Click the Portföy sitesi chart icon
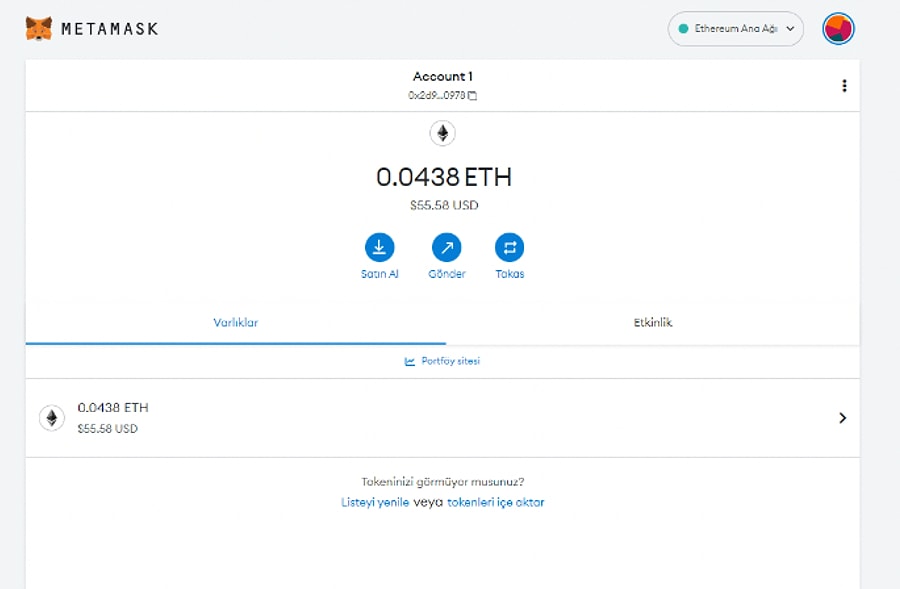The height and width of the screenshot is (589, 900). click(x=411, y=362)
